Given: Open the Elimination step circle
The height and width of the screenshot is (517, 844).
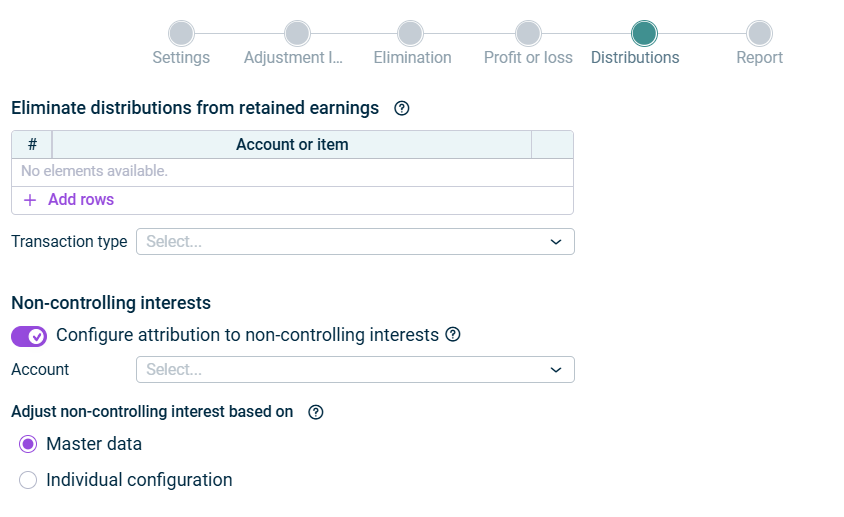Looking at the screenshot, I should [410, 33].
